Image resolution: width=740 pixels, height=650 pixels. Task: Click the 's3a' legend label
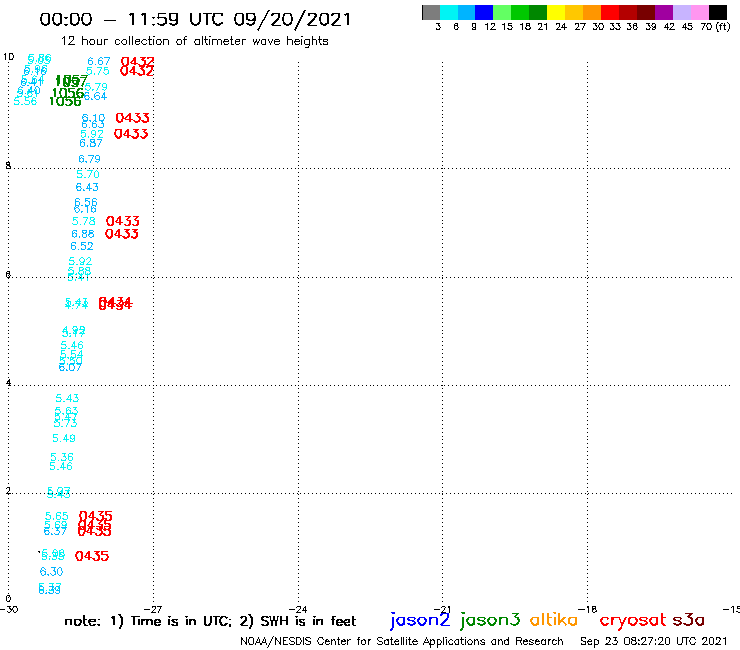688,620
